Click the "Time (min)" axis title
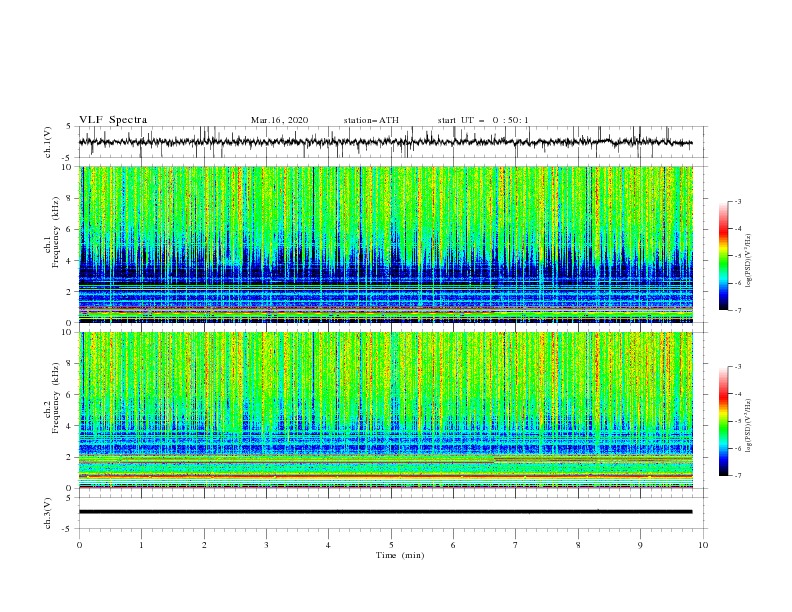The height and width of the screenshot is (612, 792). point(400,555)
